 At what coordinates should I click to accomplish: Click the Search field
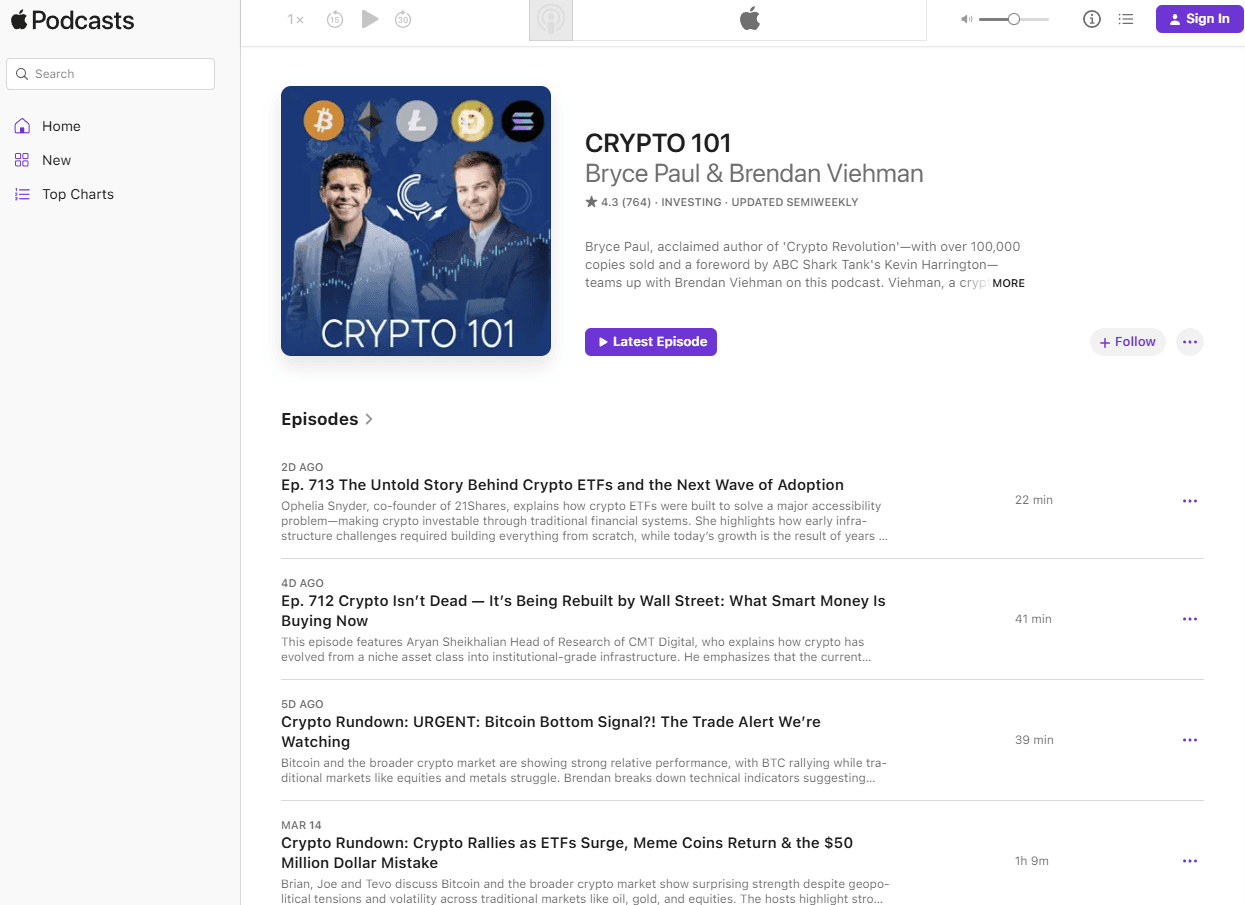click(110, 74)
